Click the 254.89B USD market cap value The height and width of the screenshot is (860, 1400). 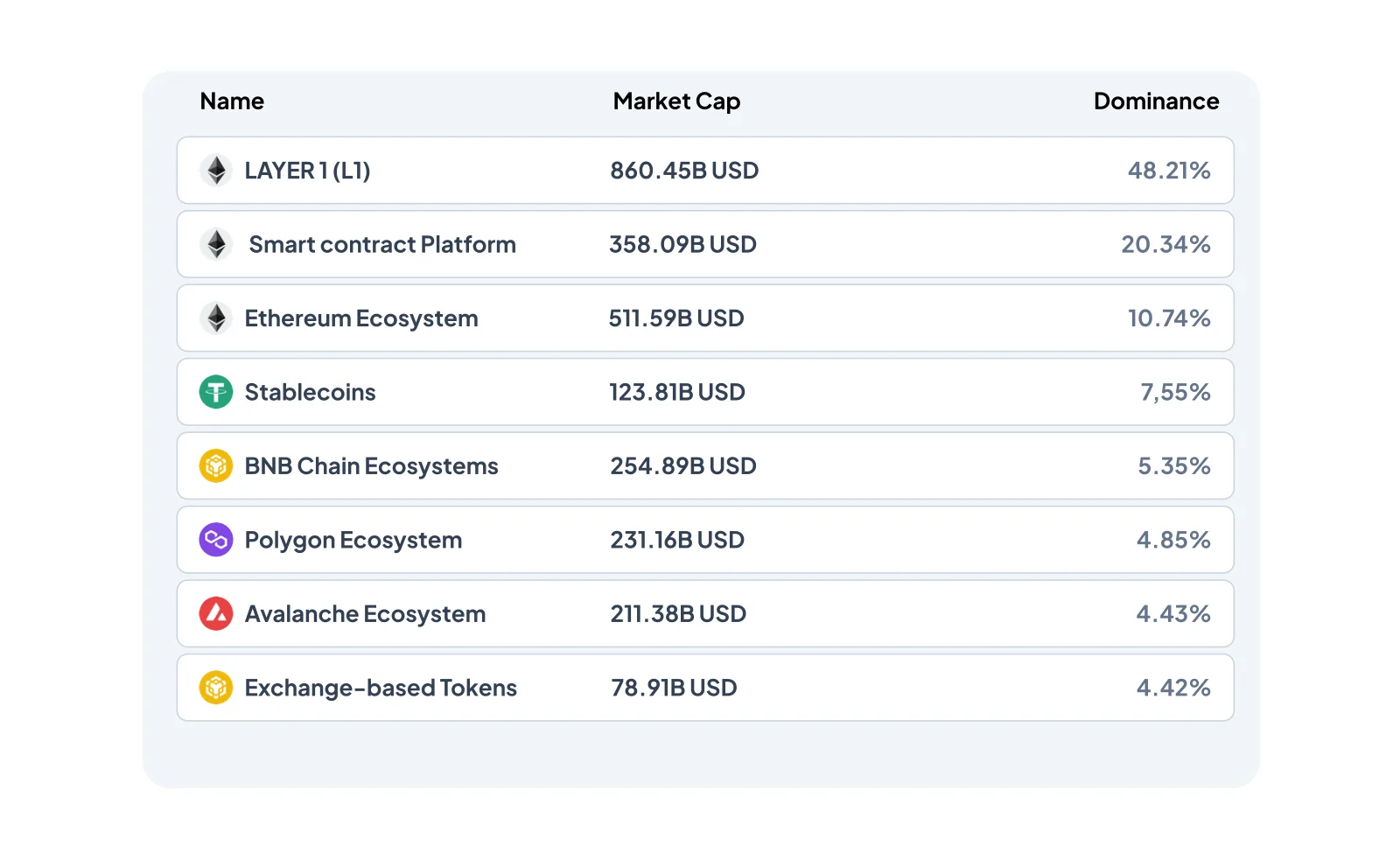(x=683, y=466)
